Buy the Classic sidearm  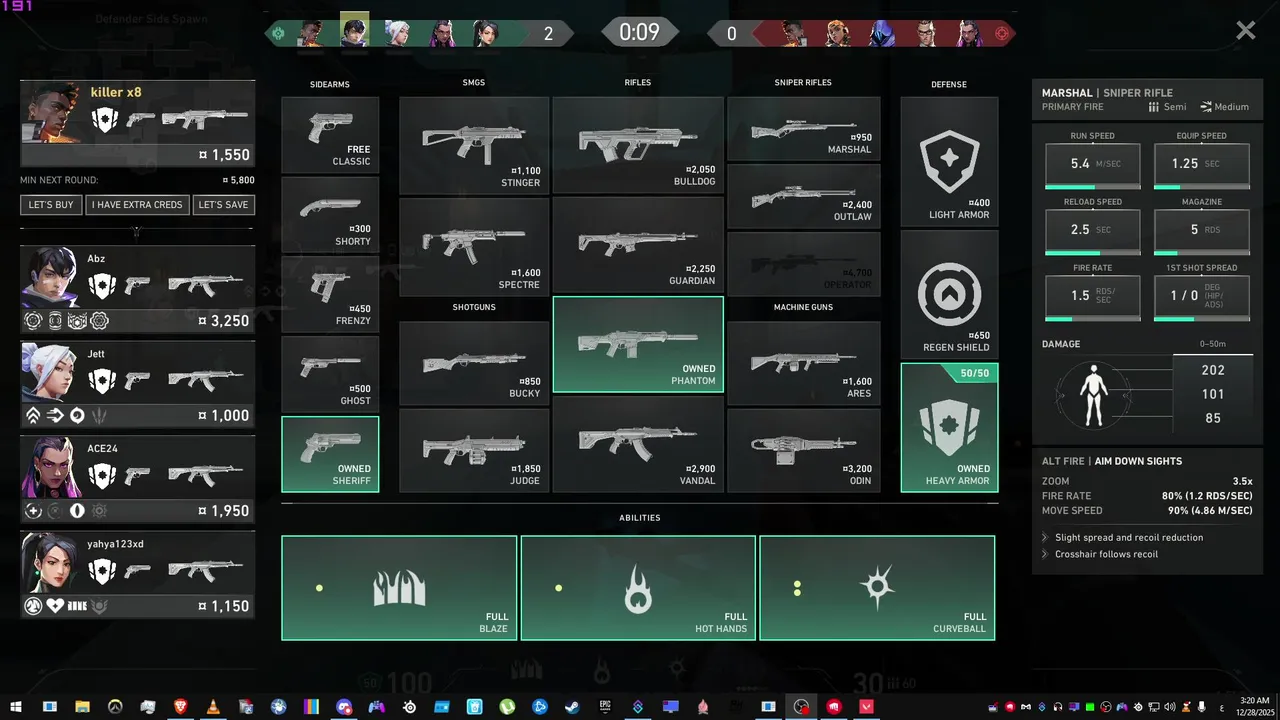(330, 135)
